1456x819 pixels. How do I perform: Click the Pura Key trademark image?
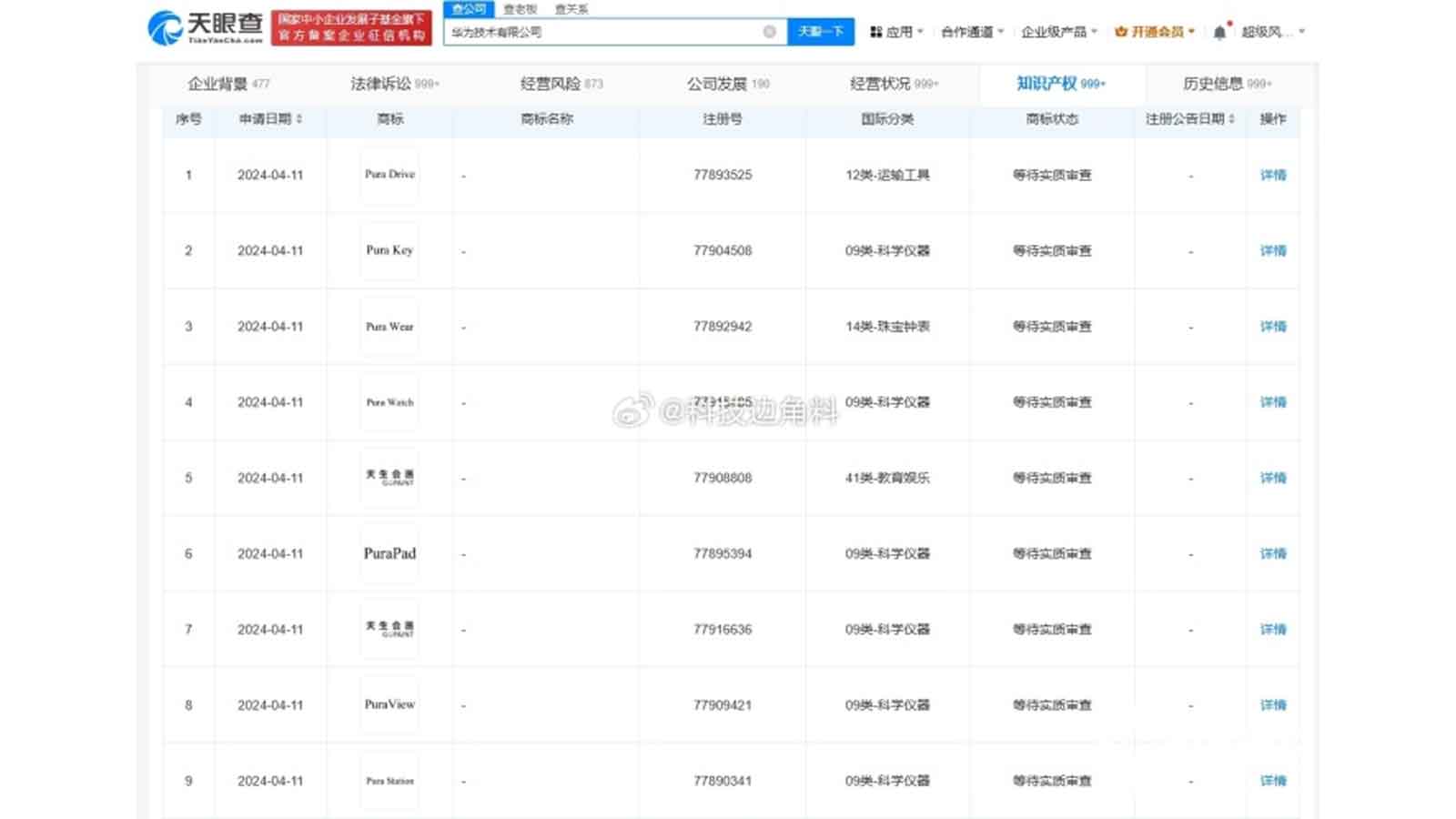(x=389, y=250)
